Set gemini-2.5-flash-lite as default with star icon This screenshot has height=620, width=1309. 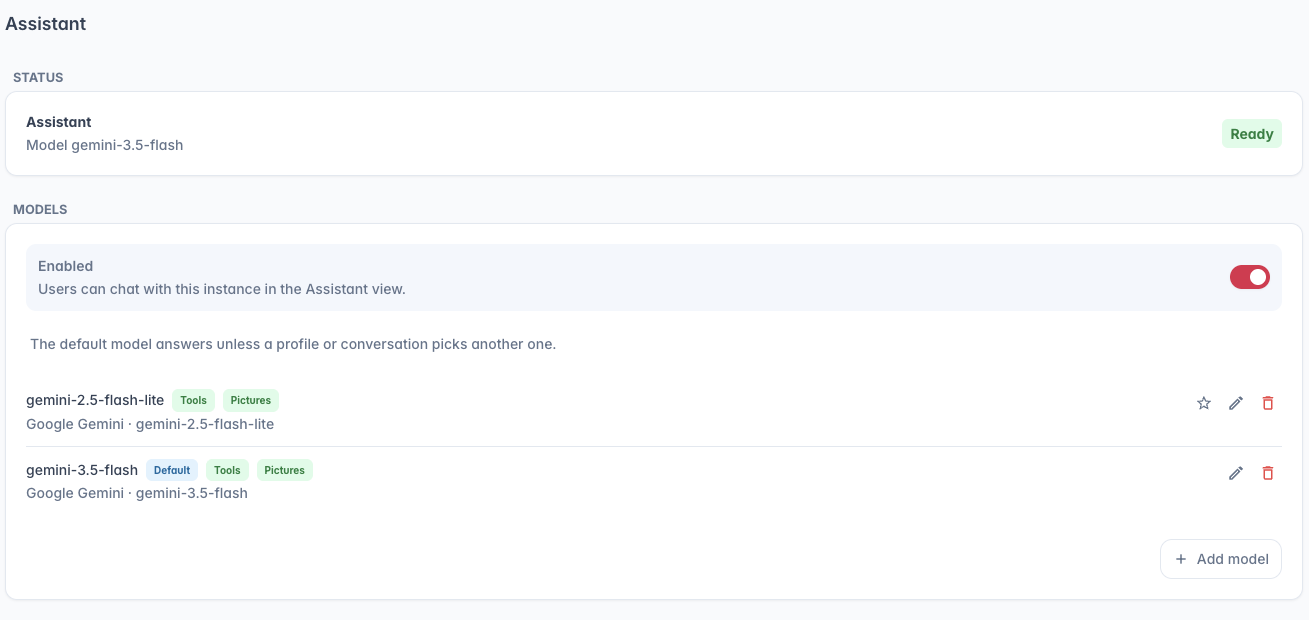pos(1204,403)
